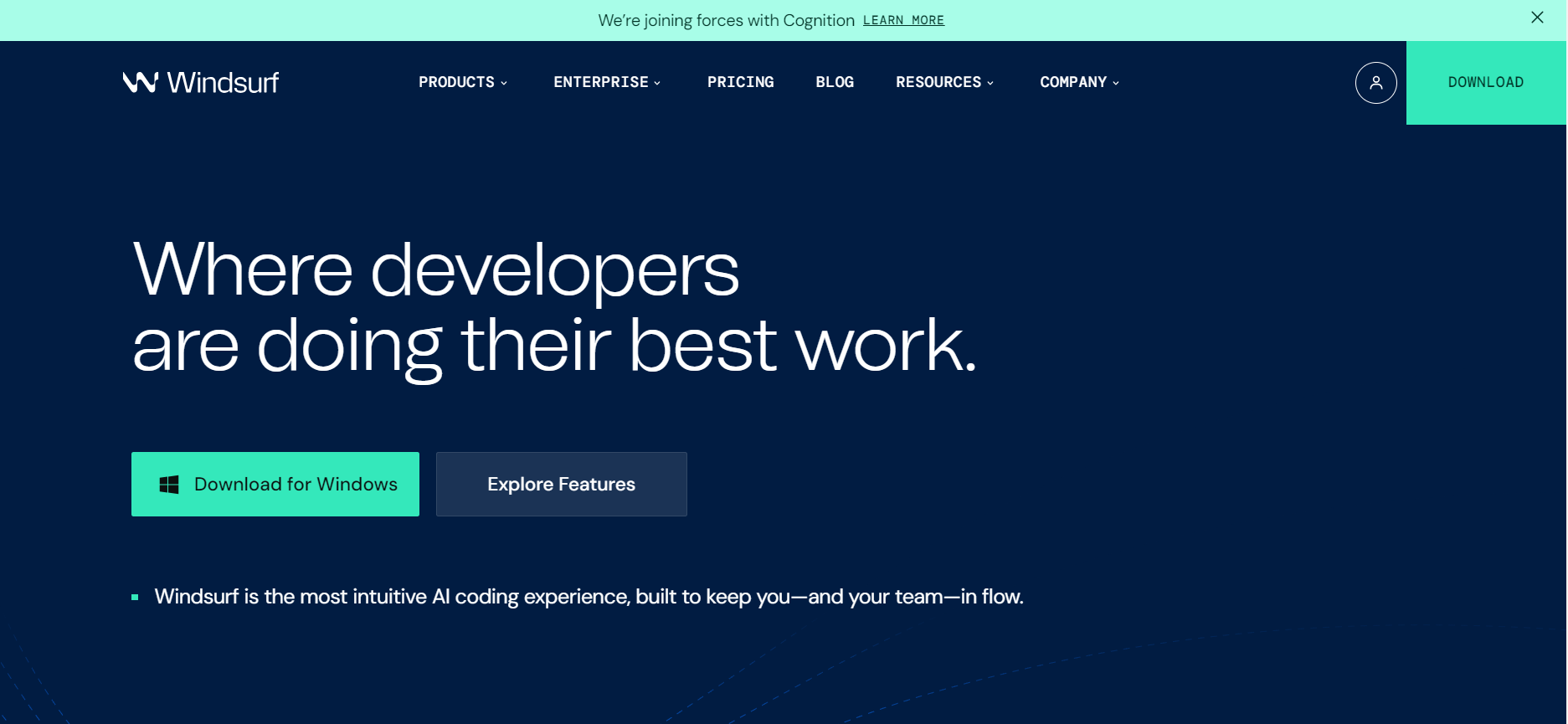Open the Company navigation menu
The image size is (1568, 724).
(x=1072, y=82)
